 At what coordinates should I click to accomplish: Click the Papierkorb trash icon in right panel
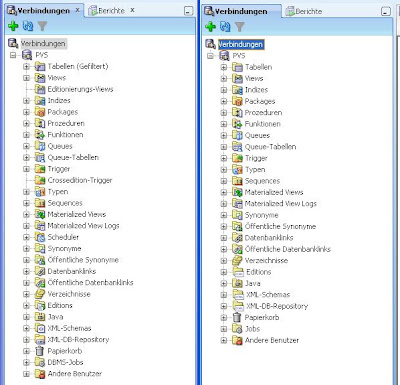[x=237, y=317]
